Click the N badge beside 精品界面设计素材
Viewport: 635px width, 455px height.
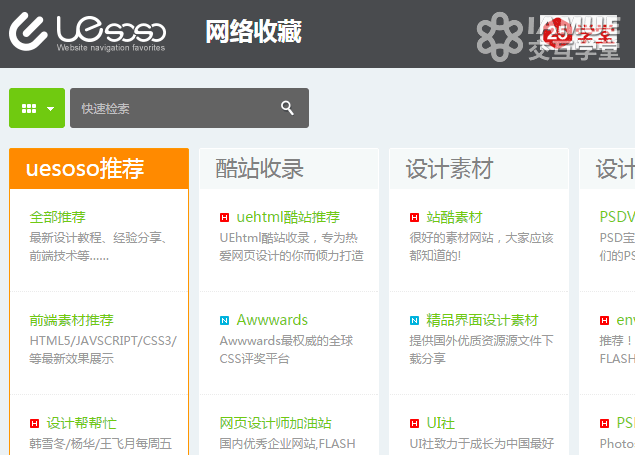[414, 321]
